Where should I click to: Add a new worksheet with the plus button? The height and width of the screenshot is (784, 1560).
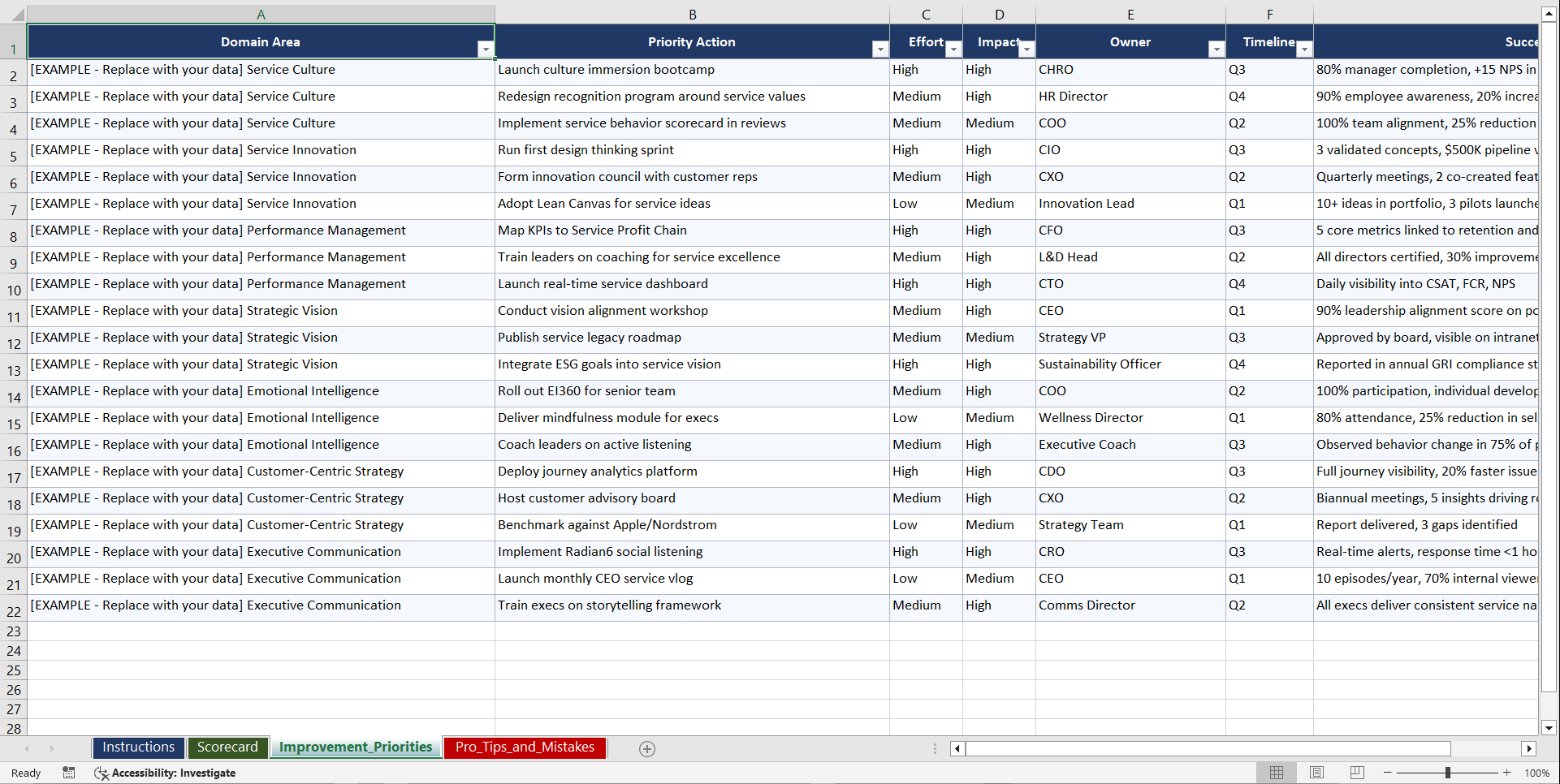(x=647, y=748)
